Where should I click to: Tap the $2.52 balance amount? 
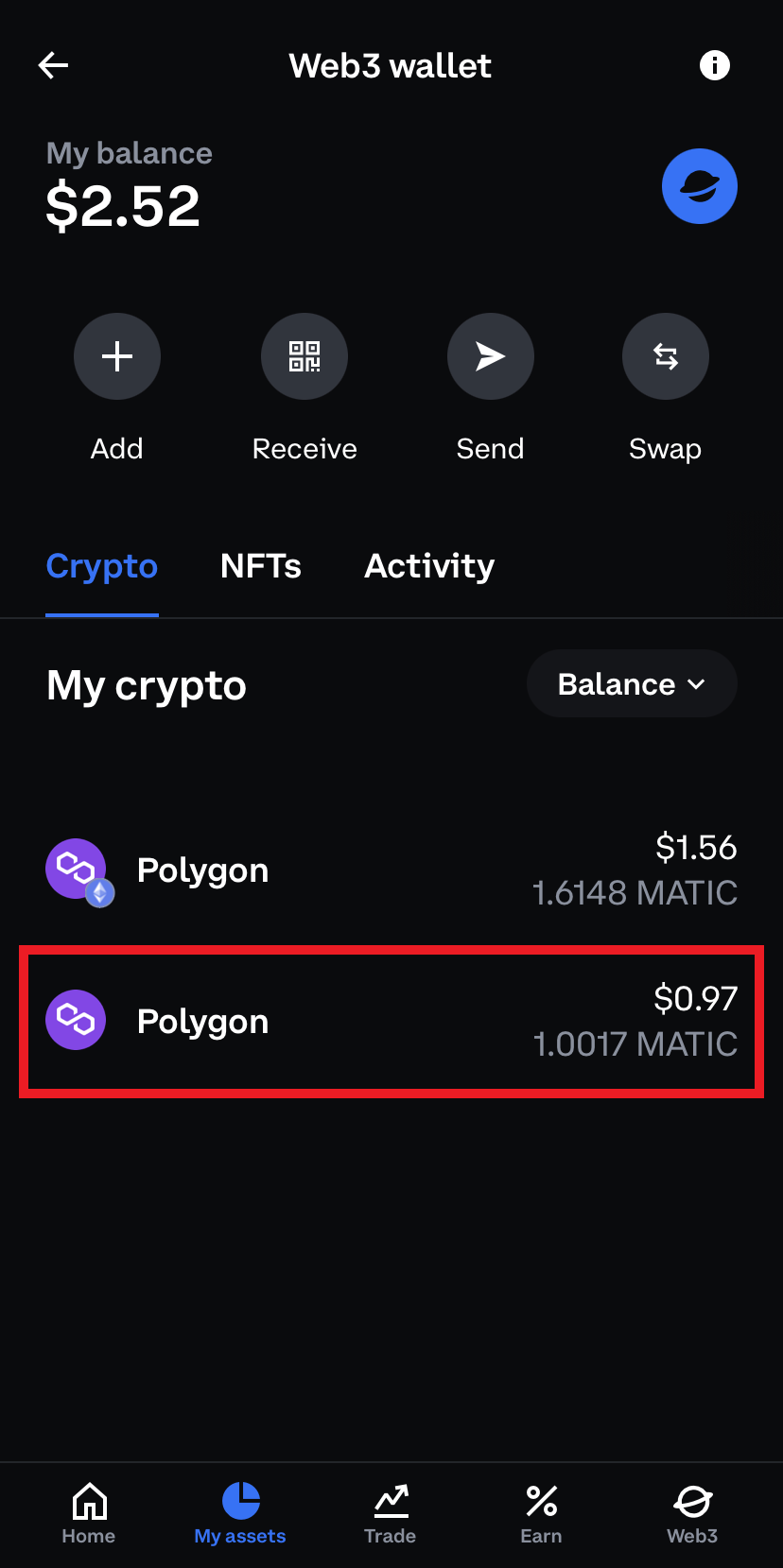123,206
